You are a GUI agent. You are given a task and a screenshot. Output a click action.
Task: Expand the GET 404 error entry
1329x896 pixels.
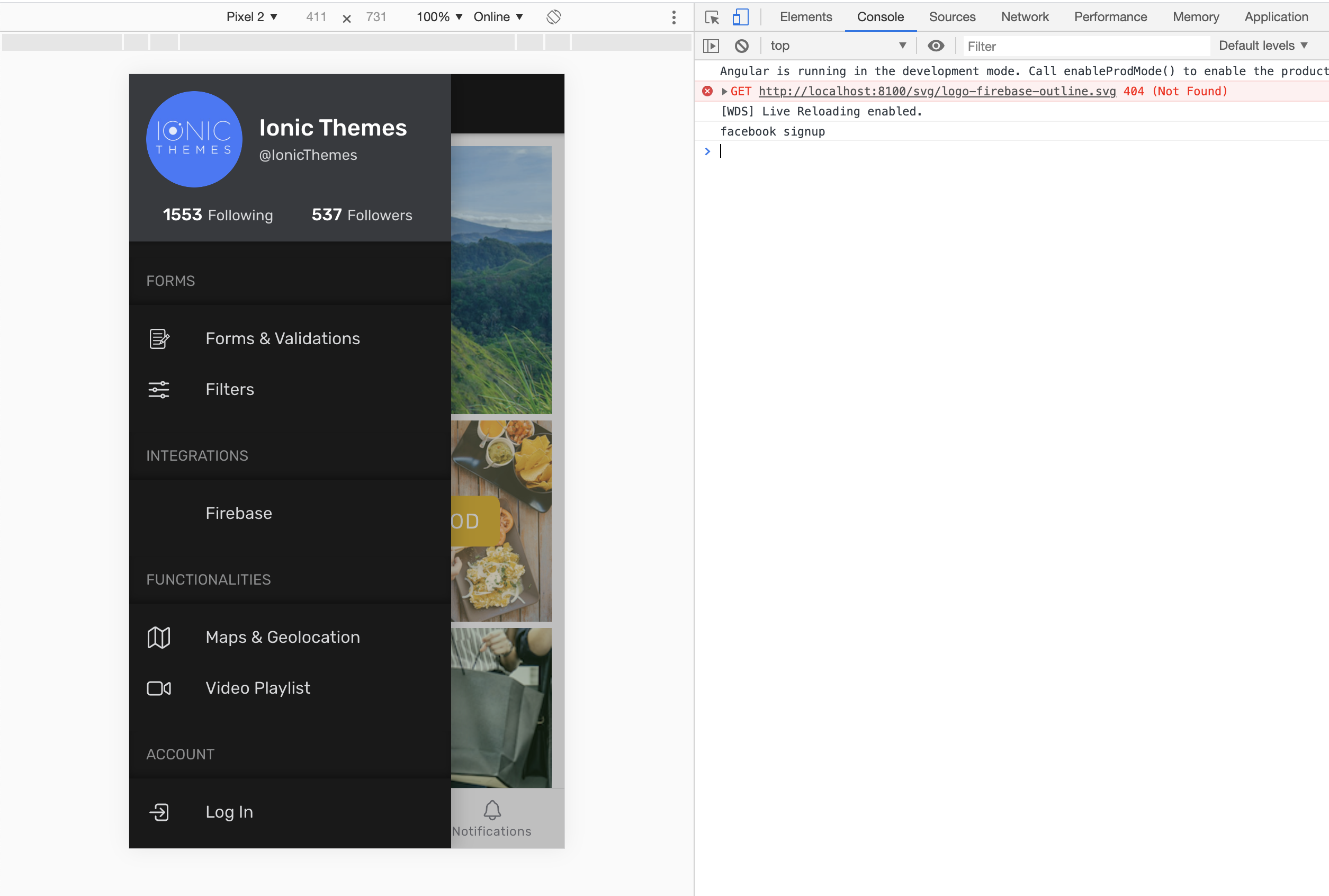click(724, 92)
